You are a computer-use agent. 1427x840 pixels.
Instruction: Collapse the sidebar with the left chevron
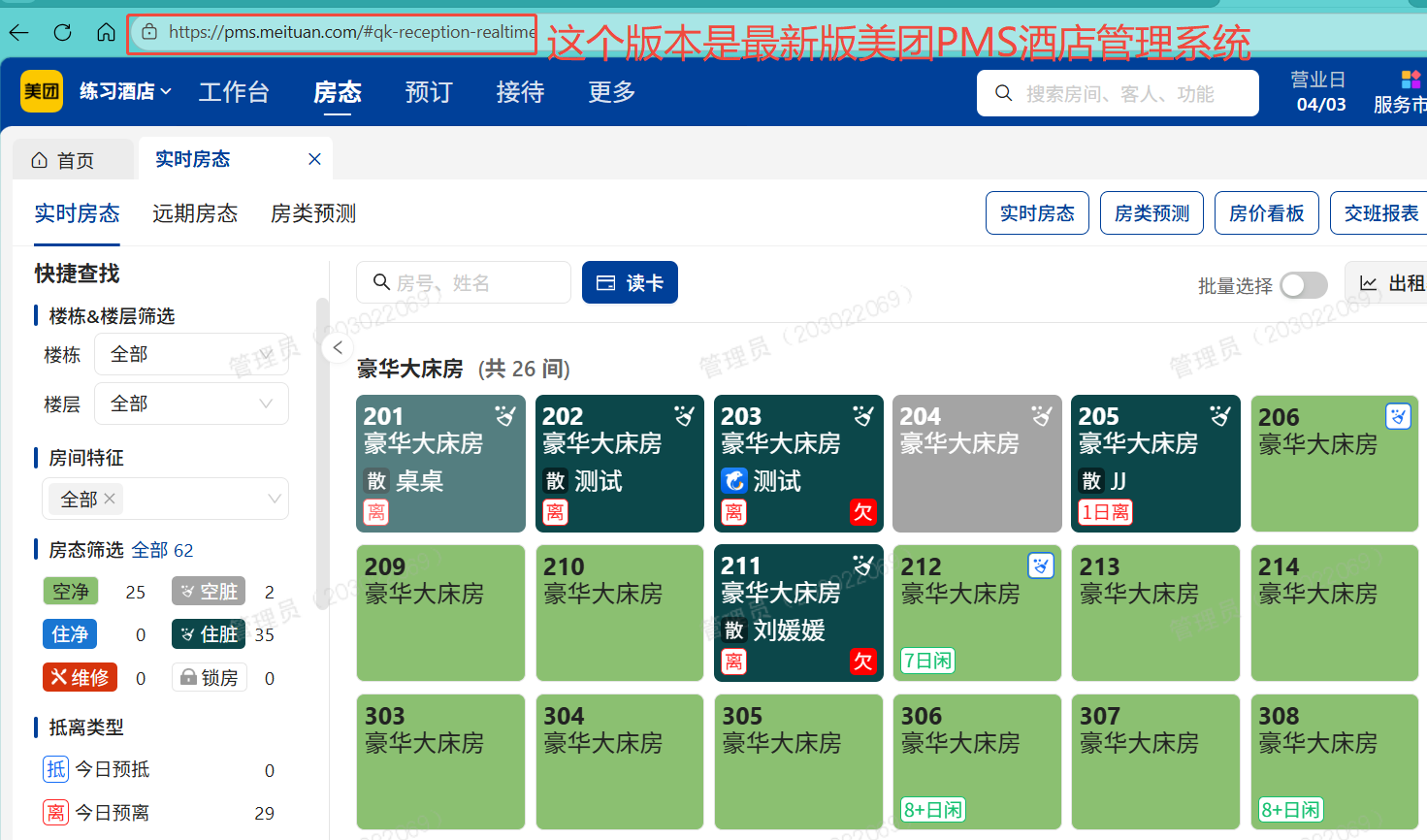coord(338,347)
